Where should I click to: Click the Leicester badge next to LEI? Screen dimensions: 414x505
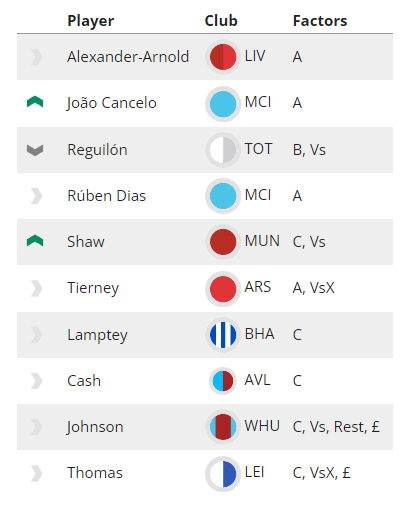(223, 474)
